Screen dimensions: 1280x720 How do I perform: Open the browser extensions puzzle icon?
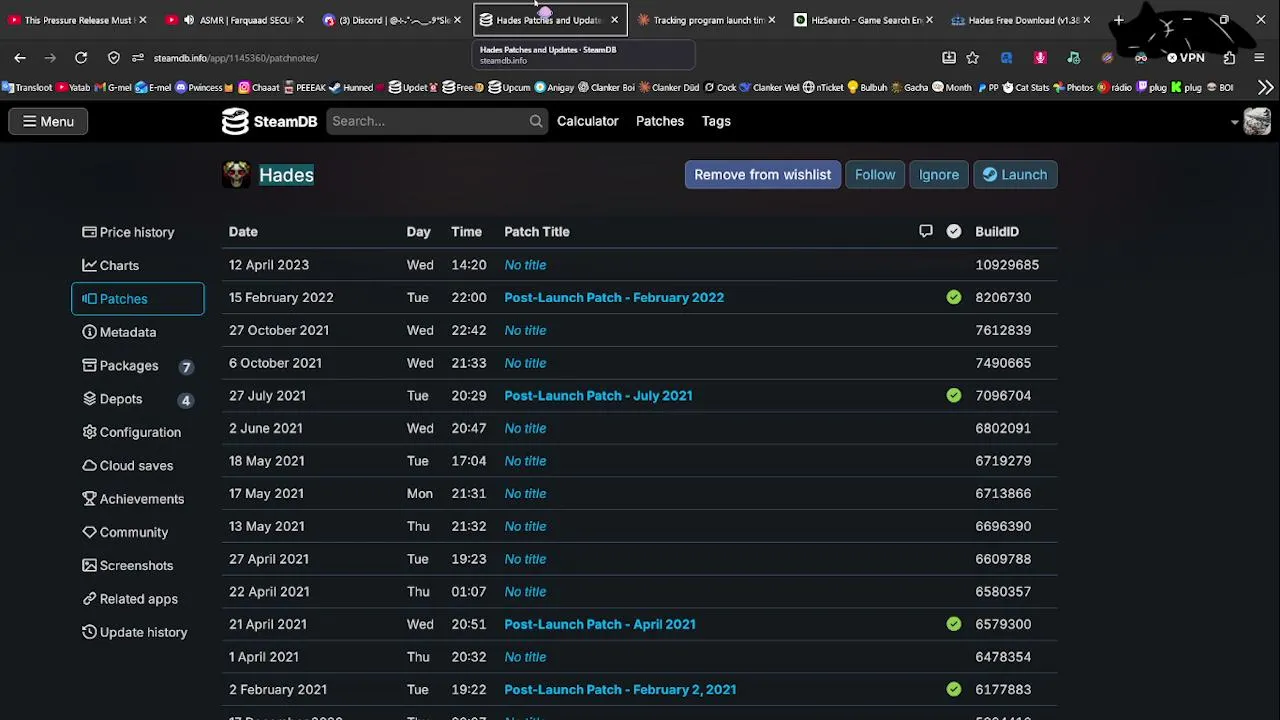[1230, 58]
